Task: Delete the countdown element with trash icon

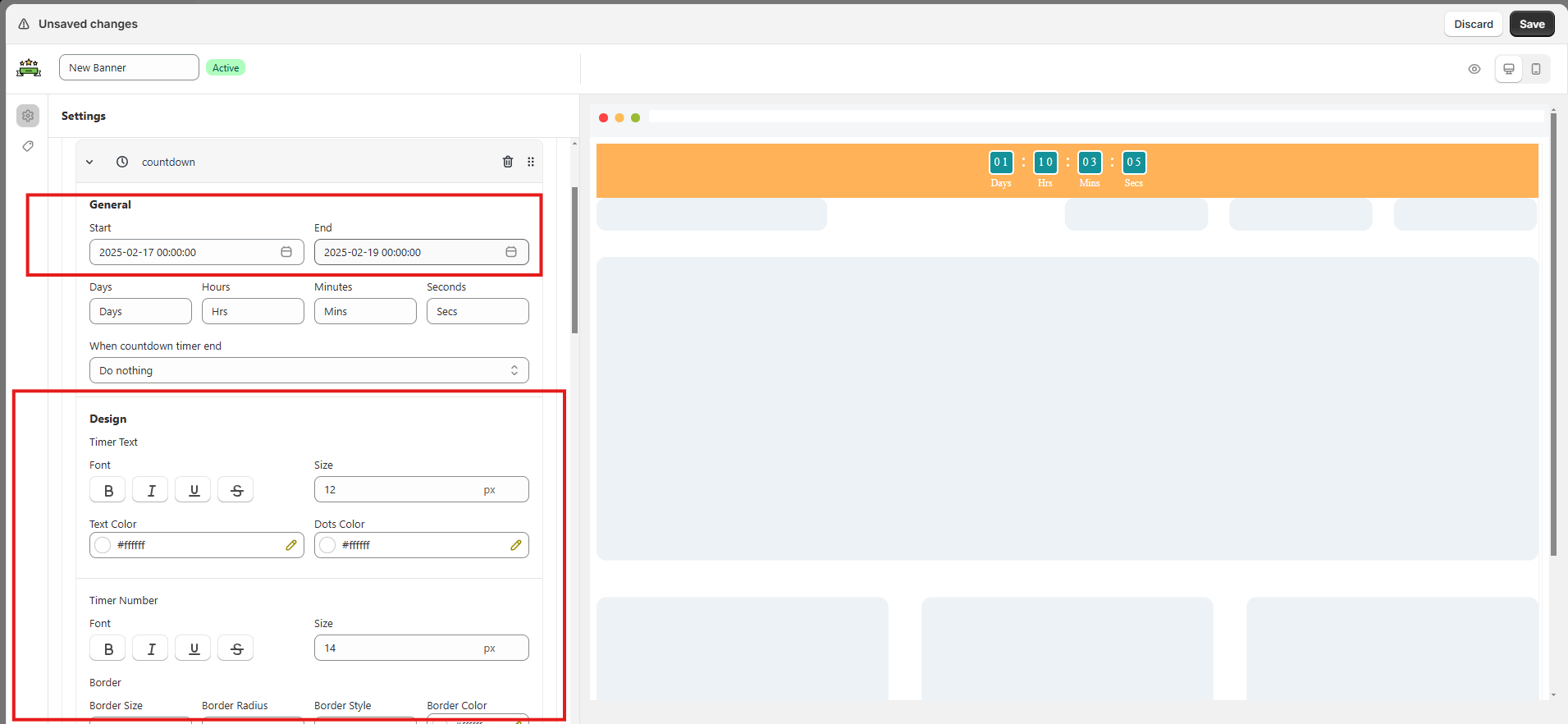Action: pyautogui.click(x=508, y=162)
